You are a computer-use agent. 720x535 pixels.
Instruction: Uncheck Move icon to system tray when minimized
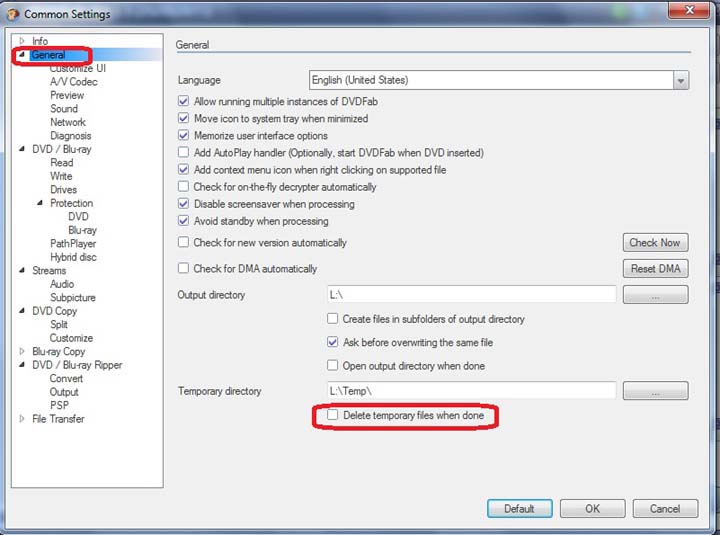point(183,118)
